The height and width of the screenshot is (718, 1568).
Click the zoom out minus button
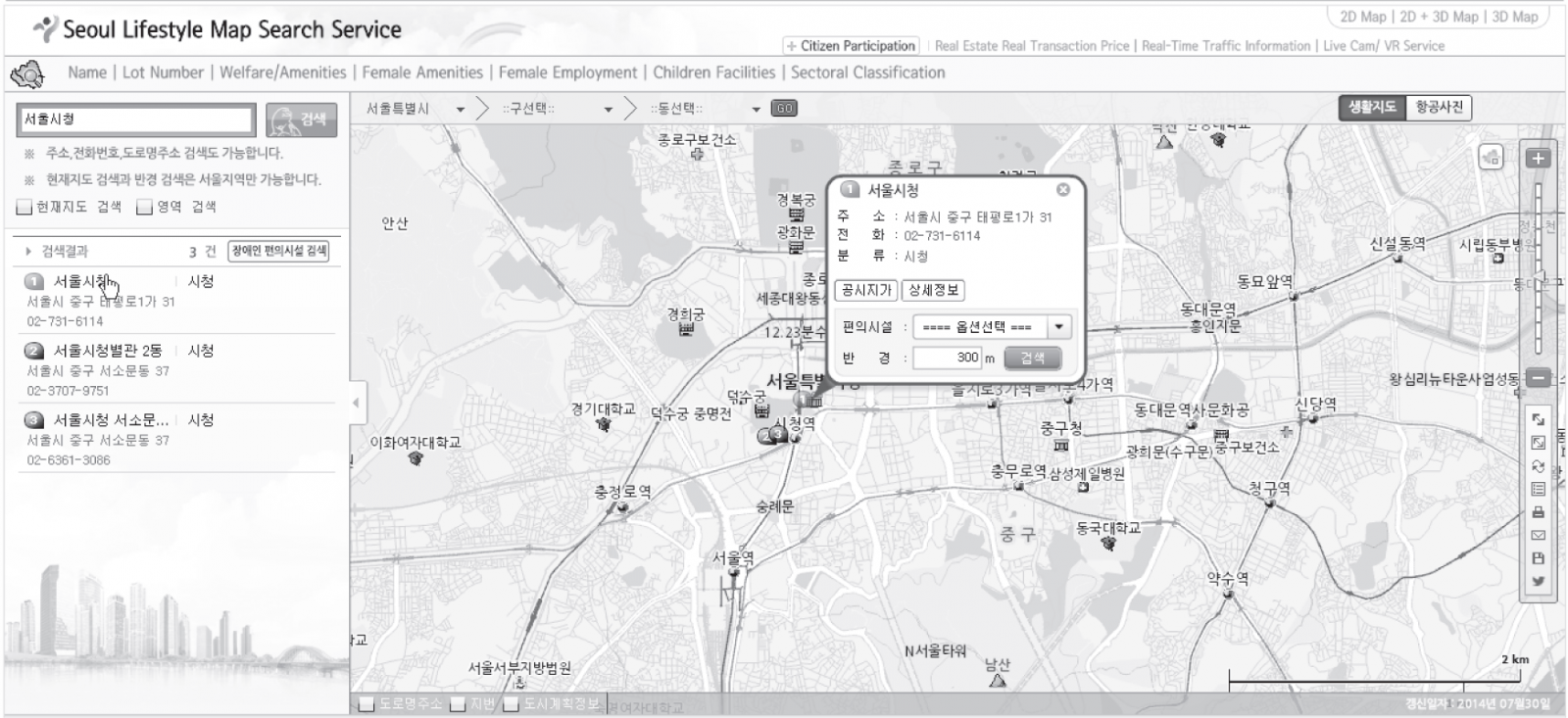pyautogui.click(x=1538, y=378)
